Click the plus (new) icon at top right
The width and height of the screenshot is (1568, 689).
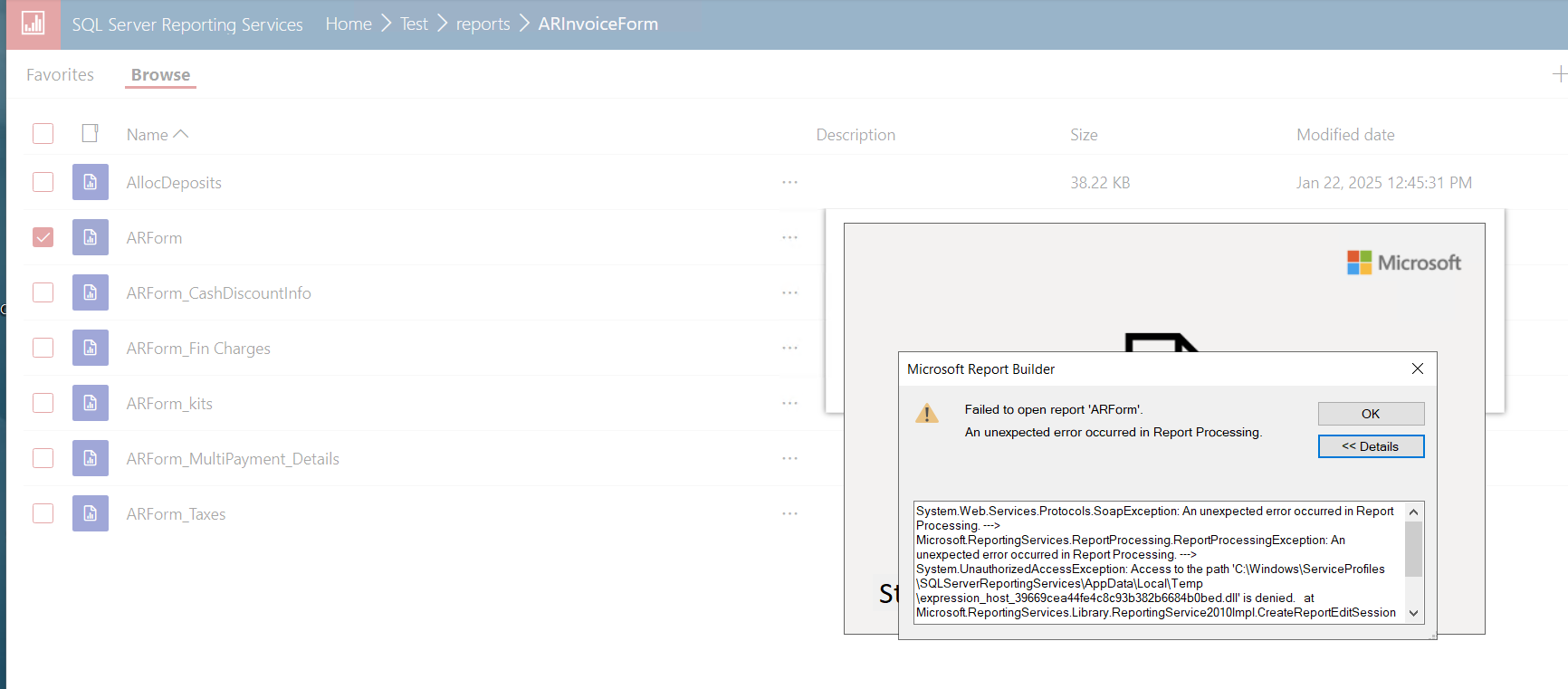(1560, 74)
